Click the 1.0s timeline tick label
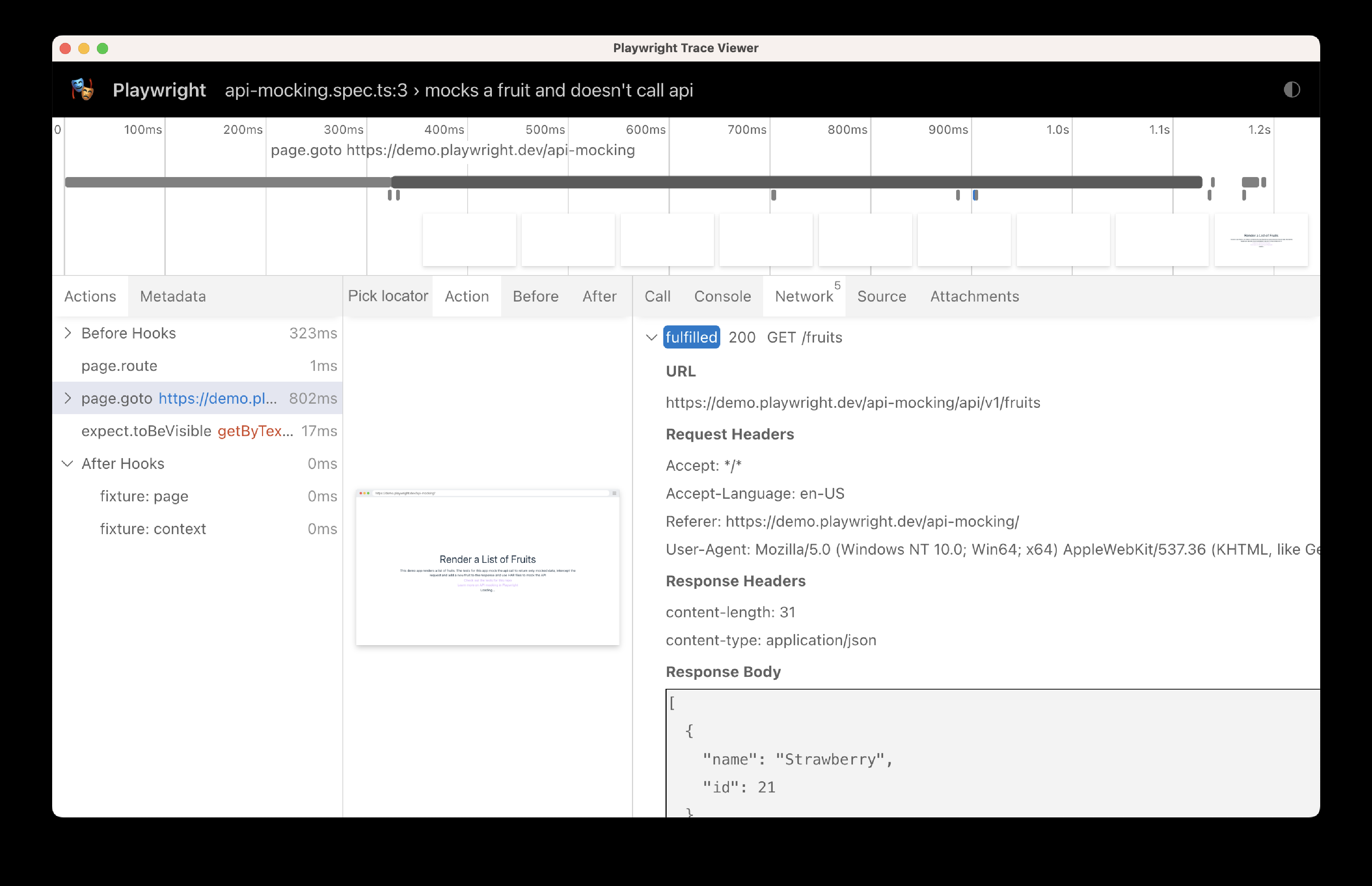This screenshot has height=886, width=1372. pos(1058,129)
